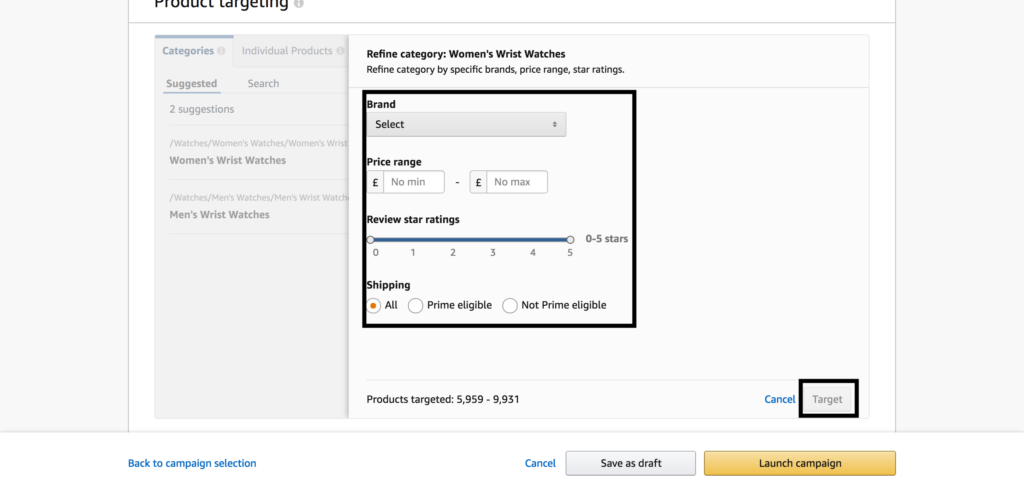1024x494 pixels.
Task: Click the No max price field
Action: point(517,182)
